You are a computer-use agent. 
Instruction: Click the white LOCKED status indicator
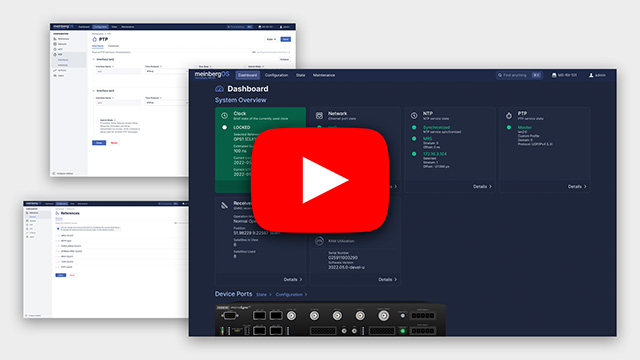click(224, 127)
